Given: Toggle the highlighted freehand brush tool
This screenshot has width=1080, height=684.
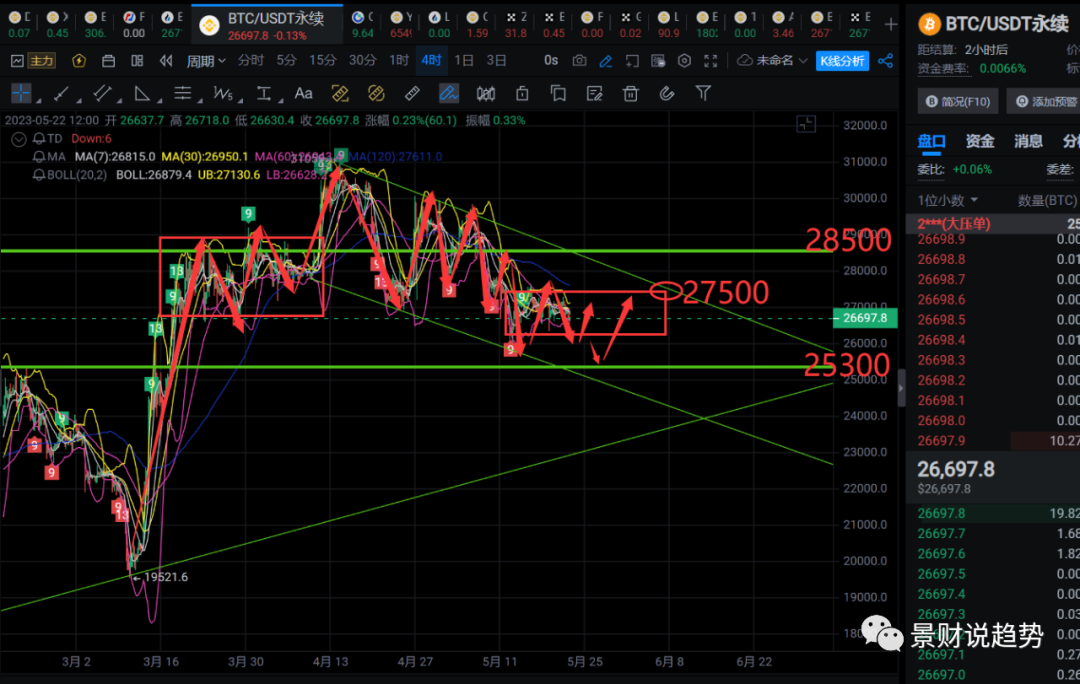Looking at the screenshot, I should [448, 93].
